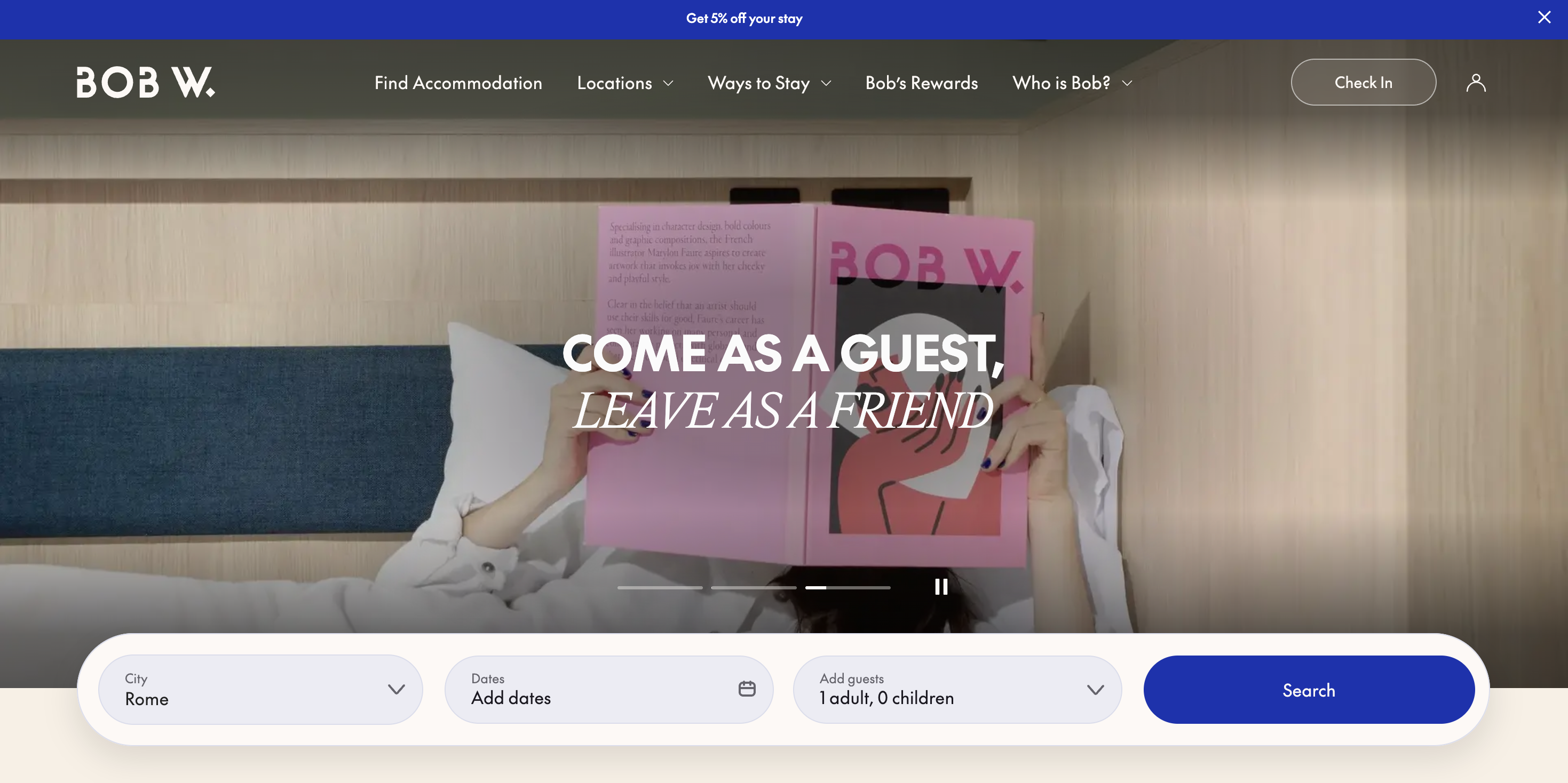Open Find Accommodation from the navigation
The height and width of the screenshot is (783, 1568).
click(458, 83)
